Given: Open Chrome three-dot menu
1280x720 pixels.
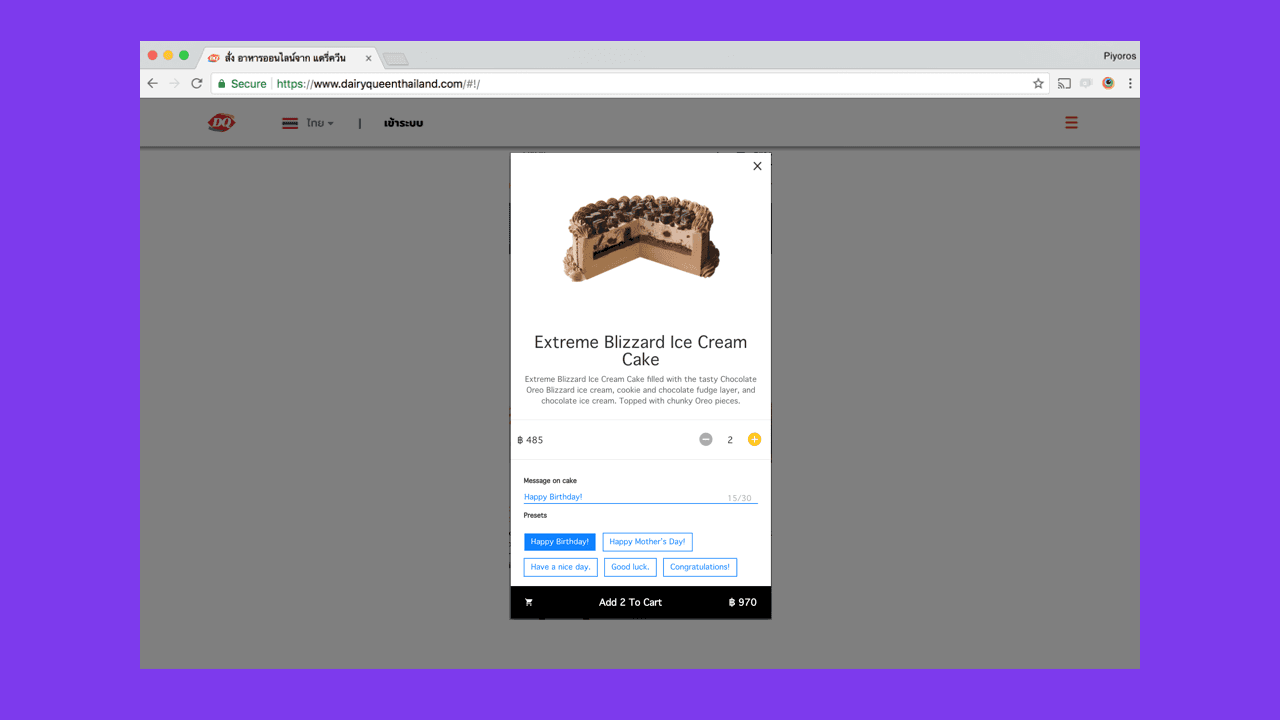Looking at the screenshot, I should (x=1130, y=84).
